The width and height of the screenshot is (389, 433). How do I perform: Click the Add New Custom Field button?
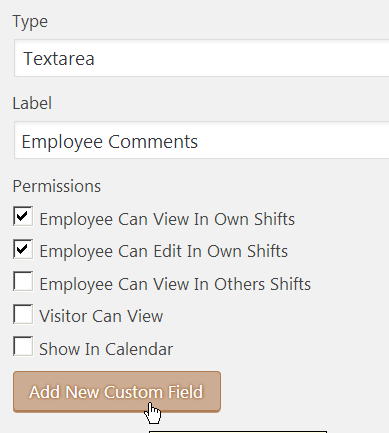pos(117,392)
